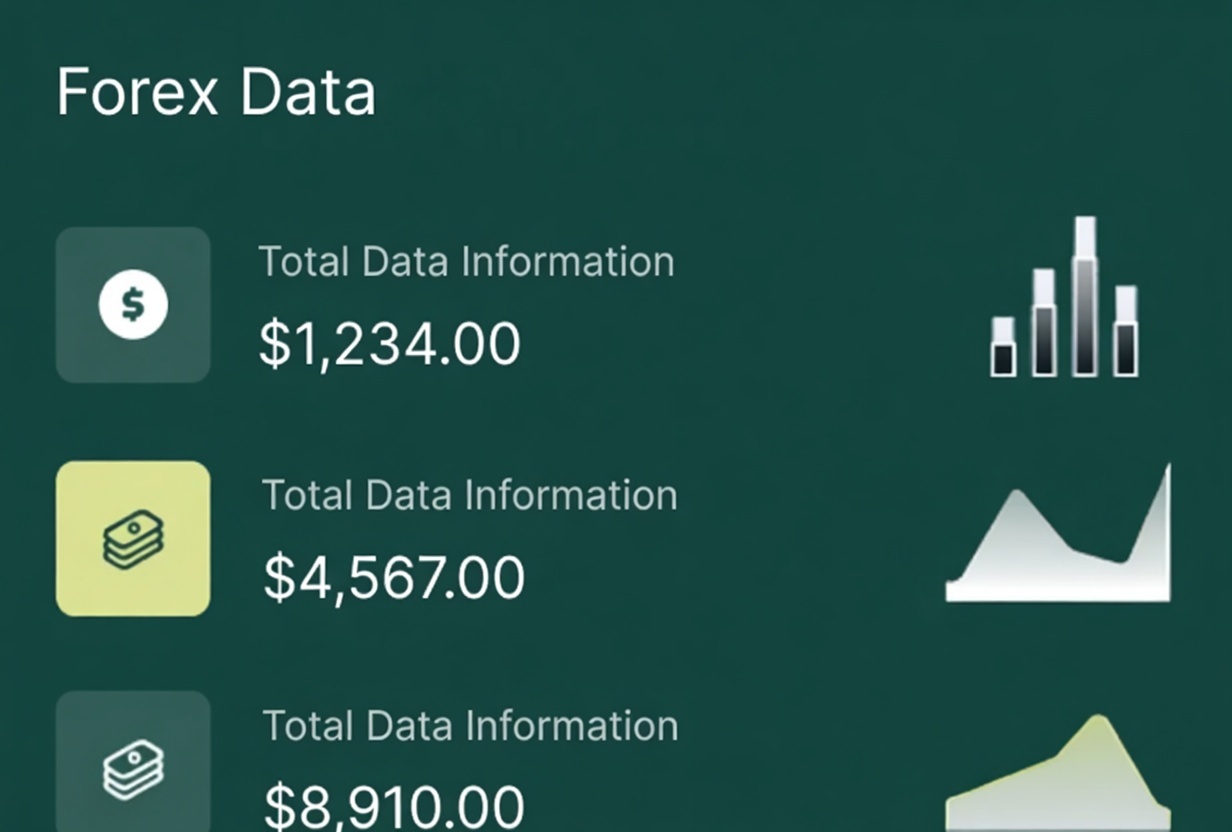The image size is (1232, 832).
Task: Click Total Data Information label above $8,910.00
Action: (470, 726)
